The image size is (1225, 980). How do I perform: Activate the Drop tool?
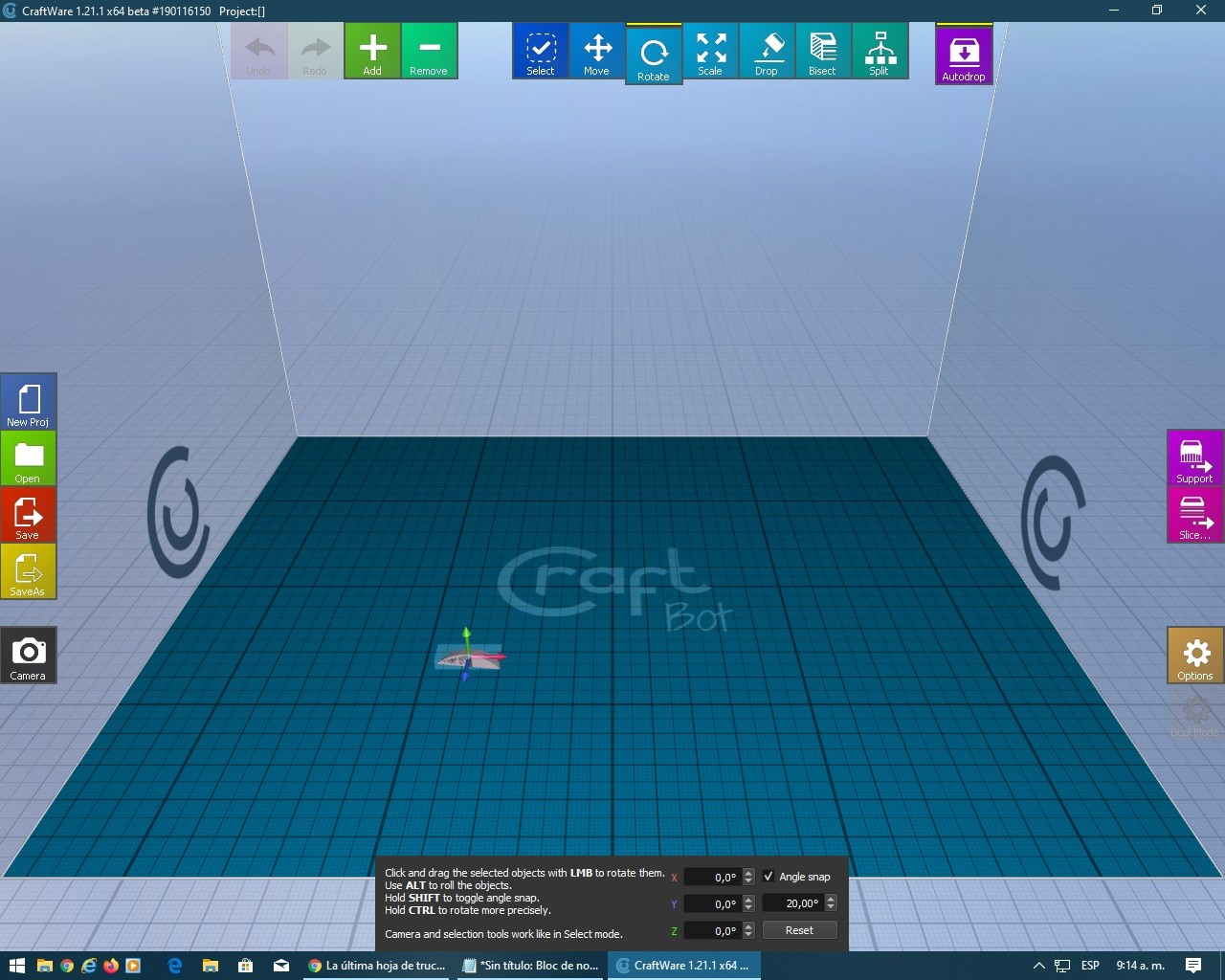[767, 52]
